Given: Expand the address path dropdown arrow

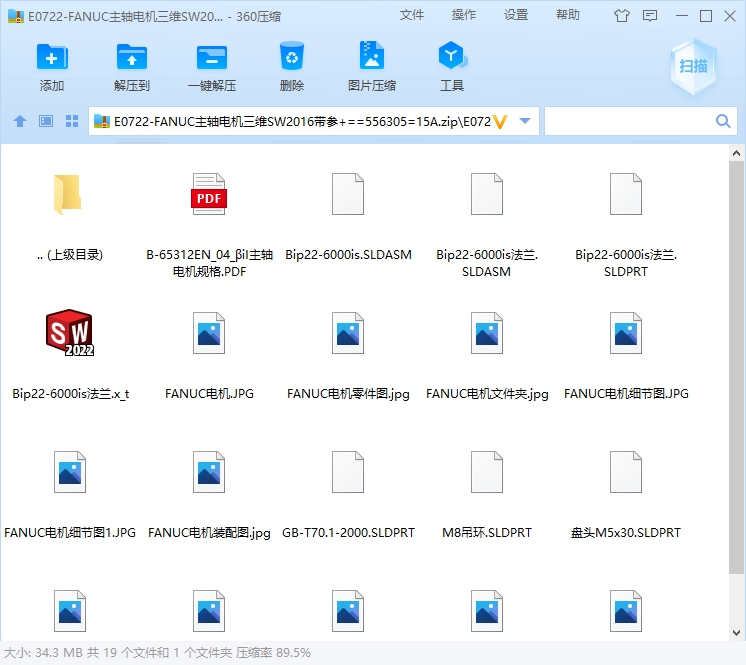Looking at the screenshot, I should [x=525, y=121].
